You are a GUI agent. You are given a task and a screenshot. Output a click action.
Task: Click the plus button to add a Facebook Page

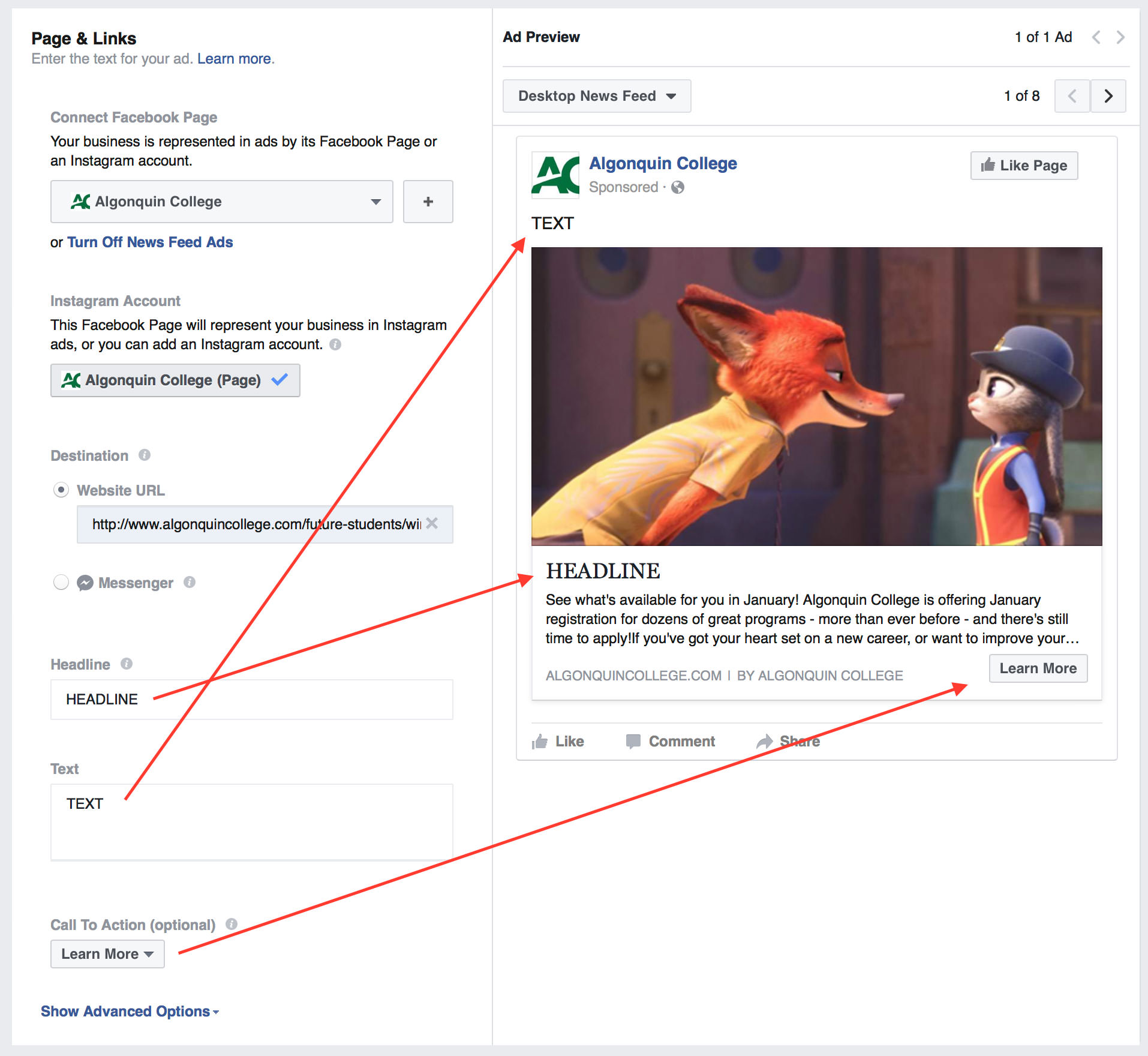[x=428, y=202]
